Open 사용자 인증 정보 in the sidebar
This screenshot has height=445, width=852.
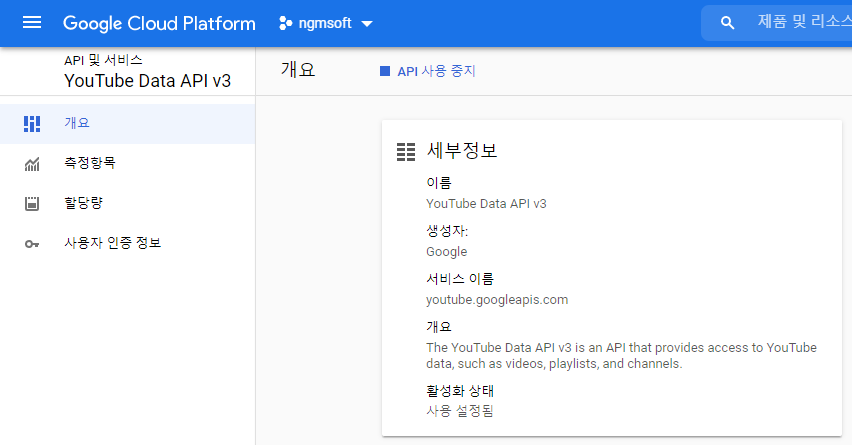[128, 243]
